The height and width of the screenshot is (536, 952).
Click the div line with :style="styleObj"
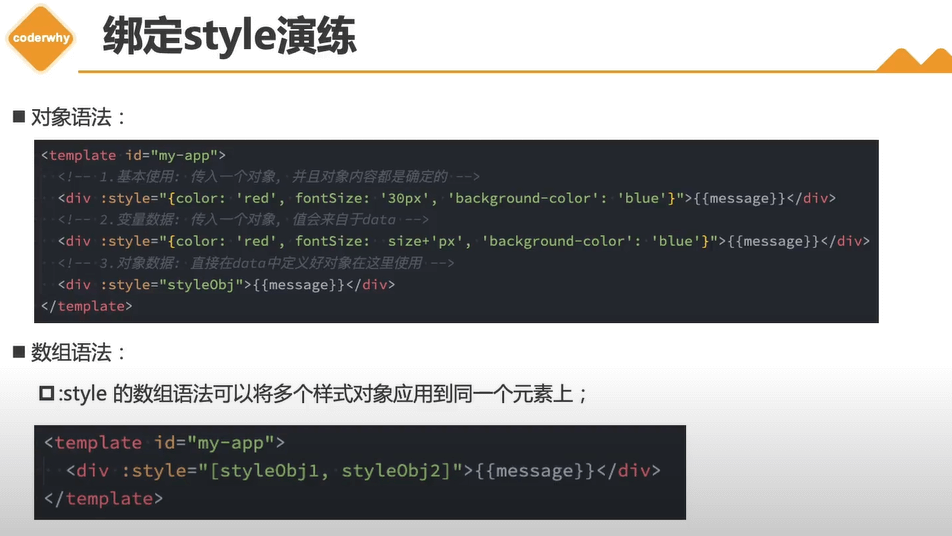click(226, 285)
